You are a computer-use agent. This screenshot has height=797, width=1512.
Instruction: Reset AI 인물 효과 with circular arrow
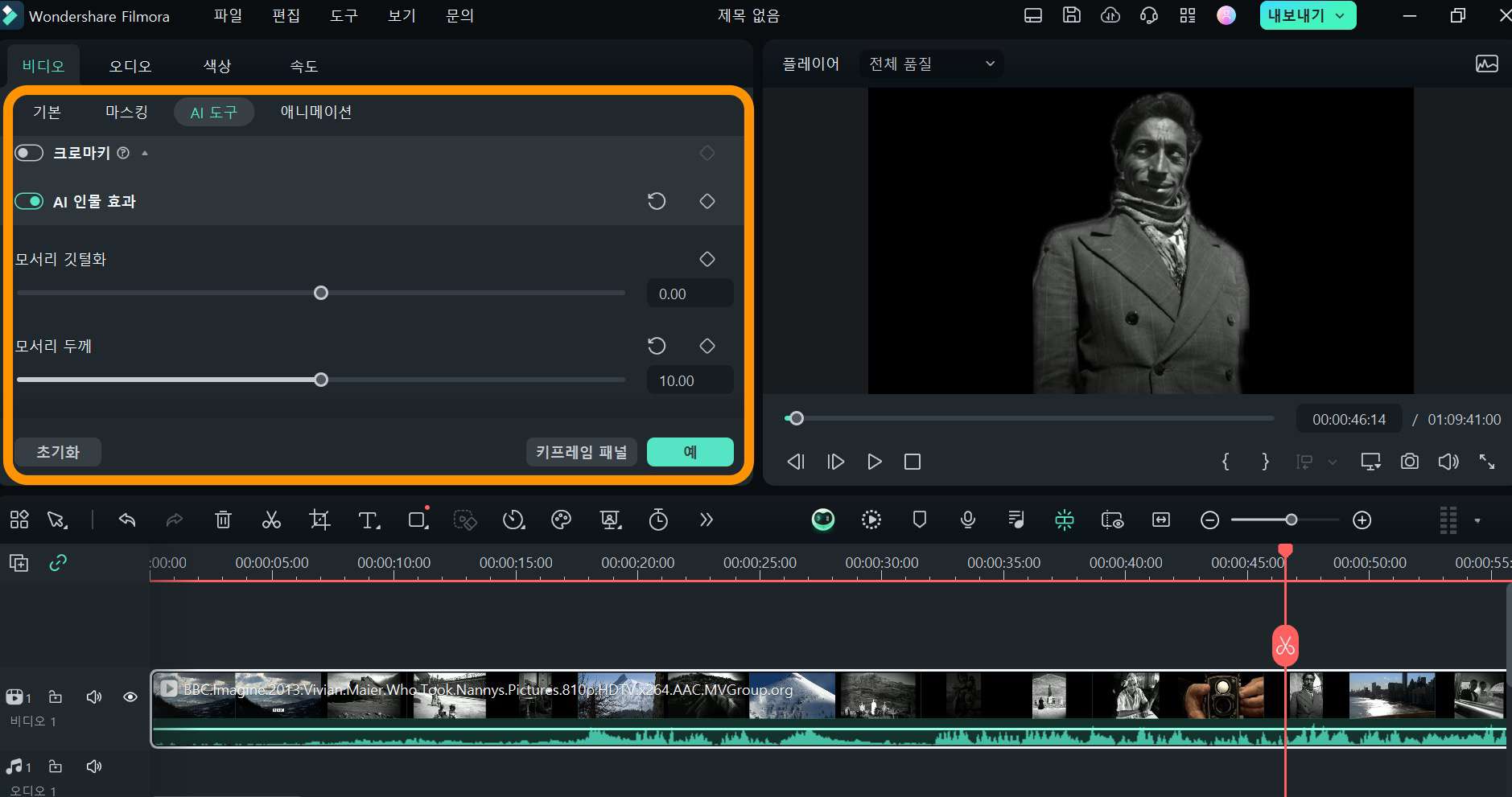pyautogui.click(x=657, y=201)
